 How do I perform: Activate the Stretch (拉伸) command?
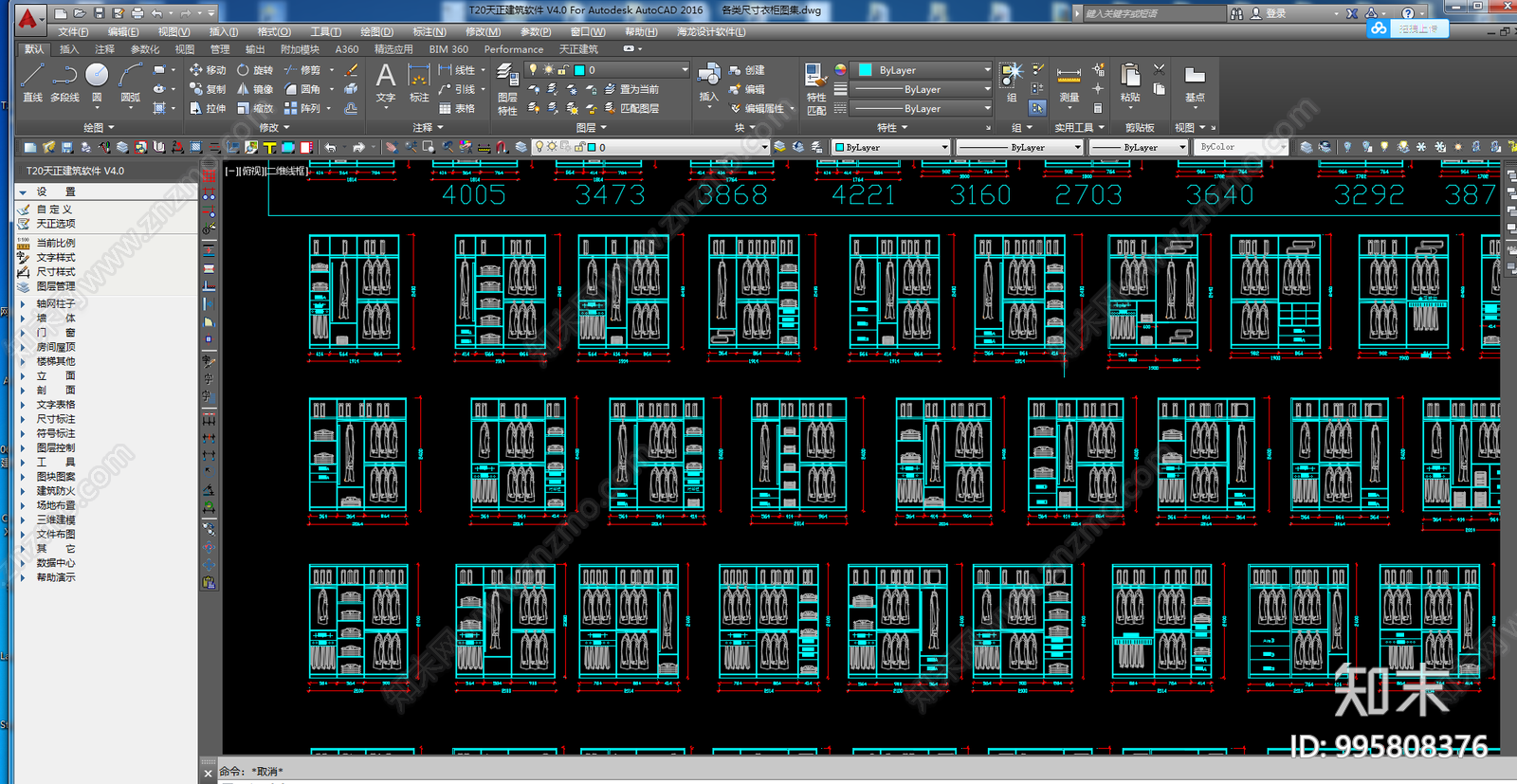click(207, 108)
